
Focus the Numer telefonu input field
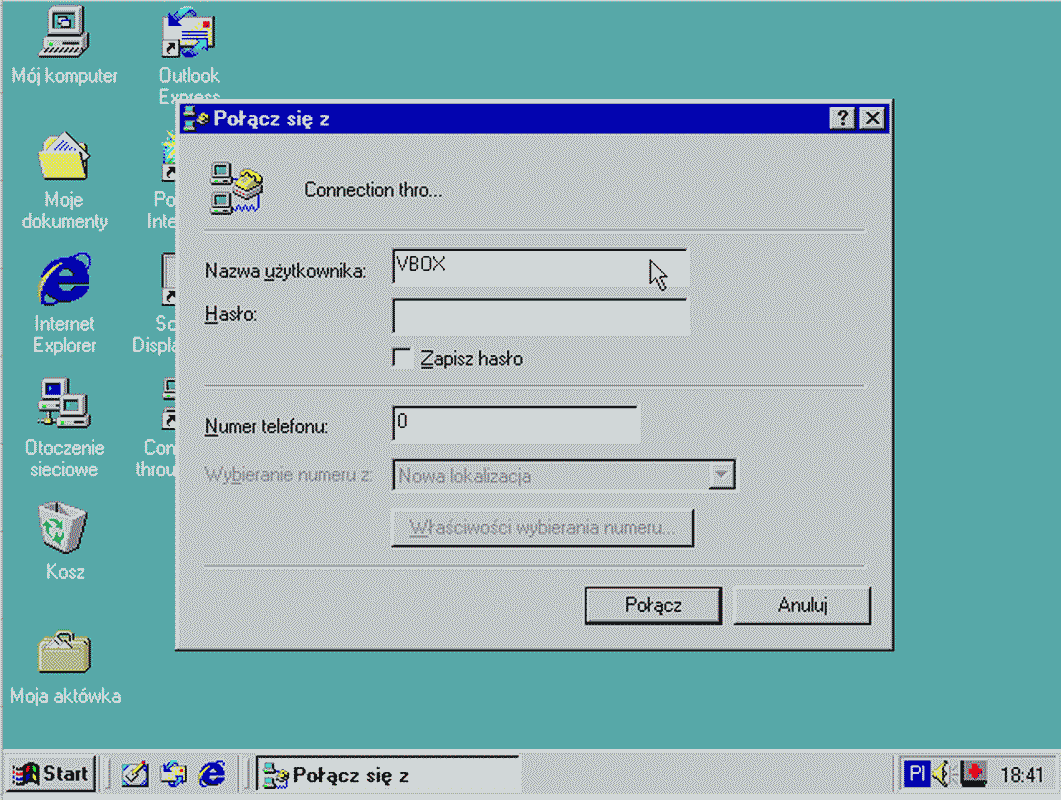pyautogui.click(x=516, y=424)
